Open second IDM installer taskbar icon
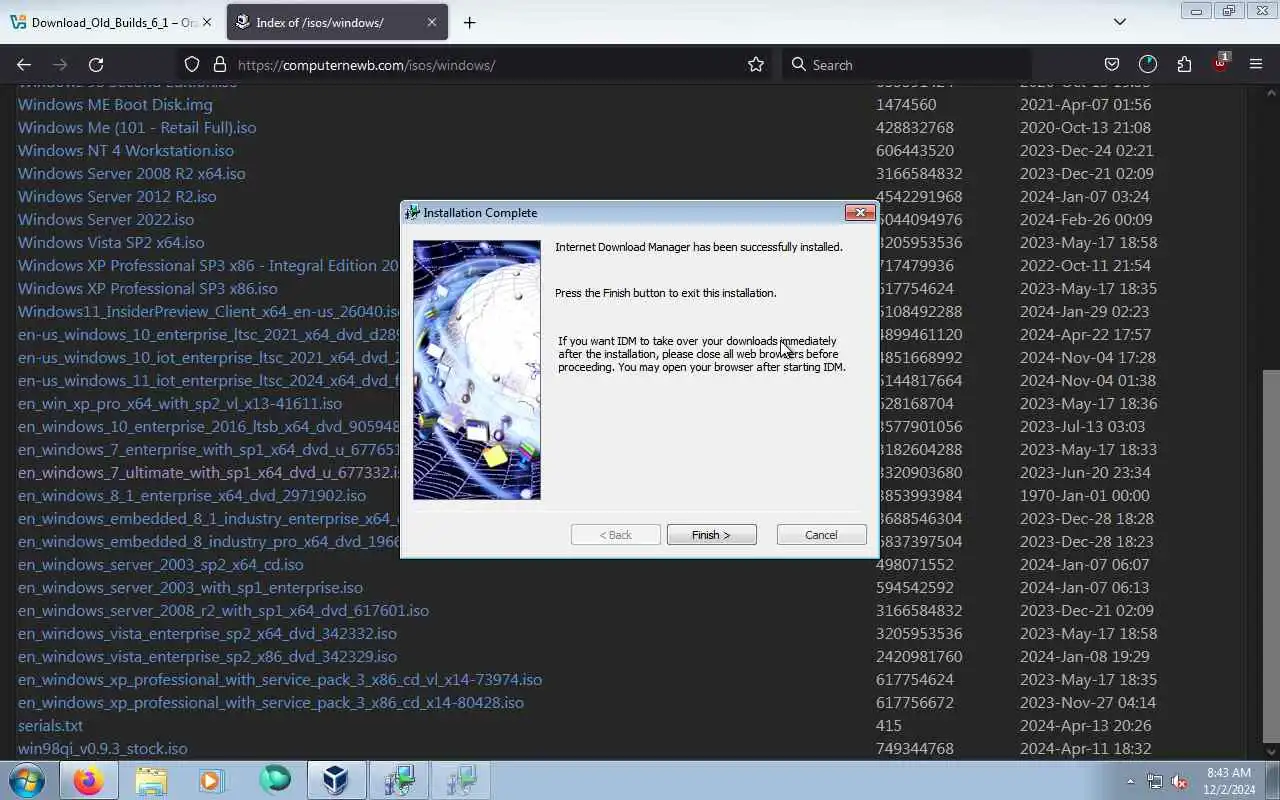The height and width of the screenshot is (800, 1280). pyautogui.click(x=460, y=780)
